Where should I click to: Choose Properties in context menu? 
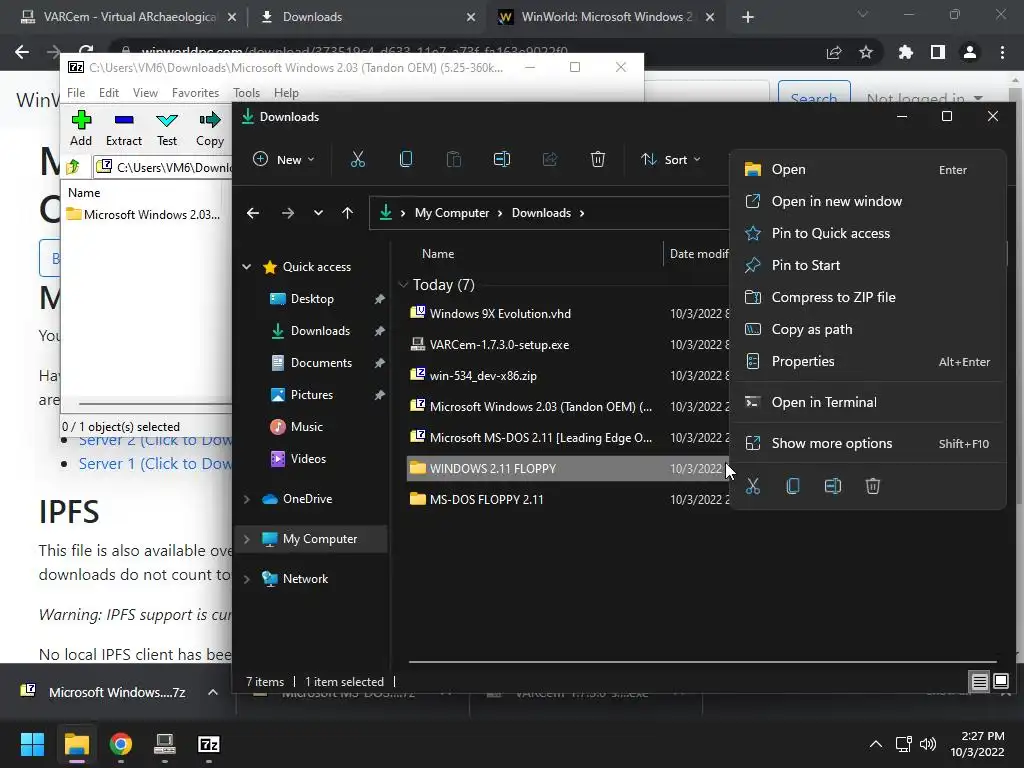coord(867,361)
